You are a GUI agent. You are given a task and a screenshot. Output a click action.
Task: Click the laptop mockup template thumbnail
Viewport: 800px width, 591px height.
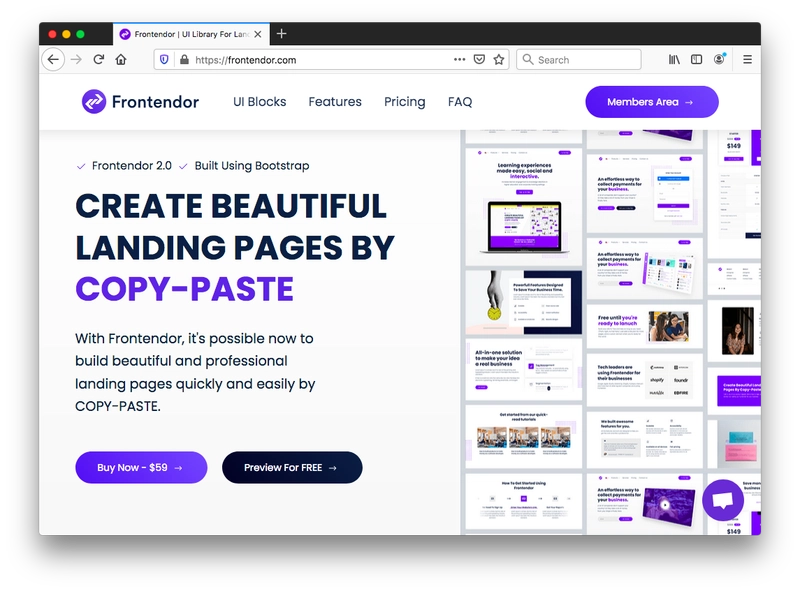pos(524,207)
